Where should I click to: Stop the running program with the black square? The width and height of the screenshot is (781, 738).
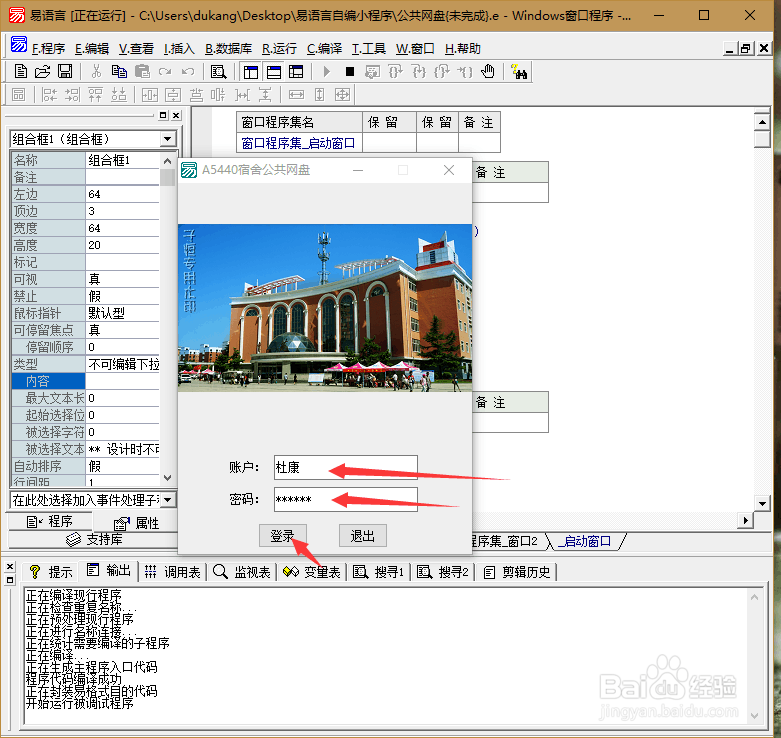pos(350,72)
